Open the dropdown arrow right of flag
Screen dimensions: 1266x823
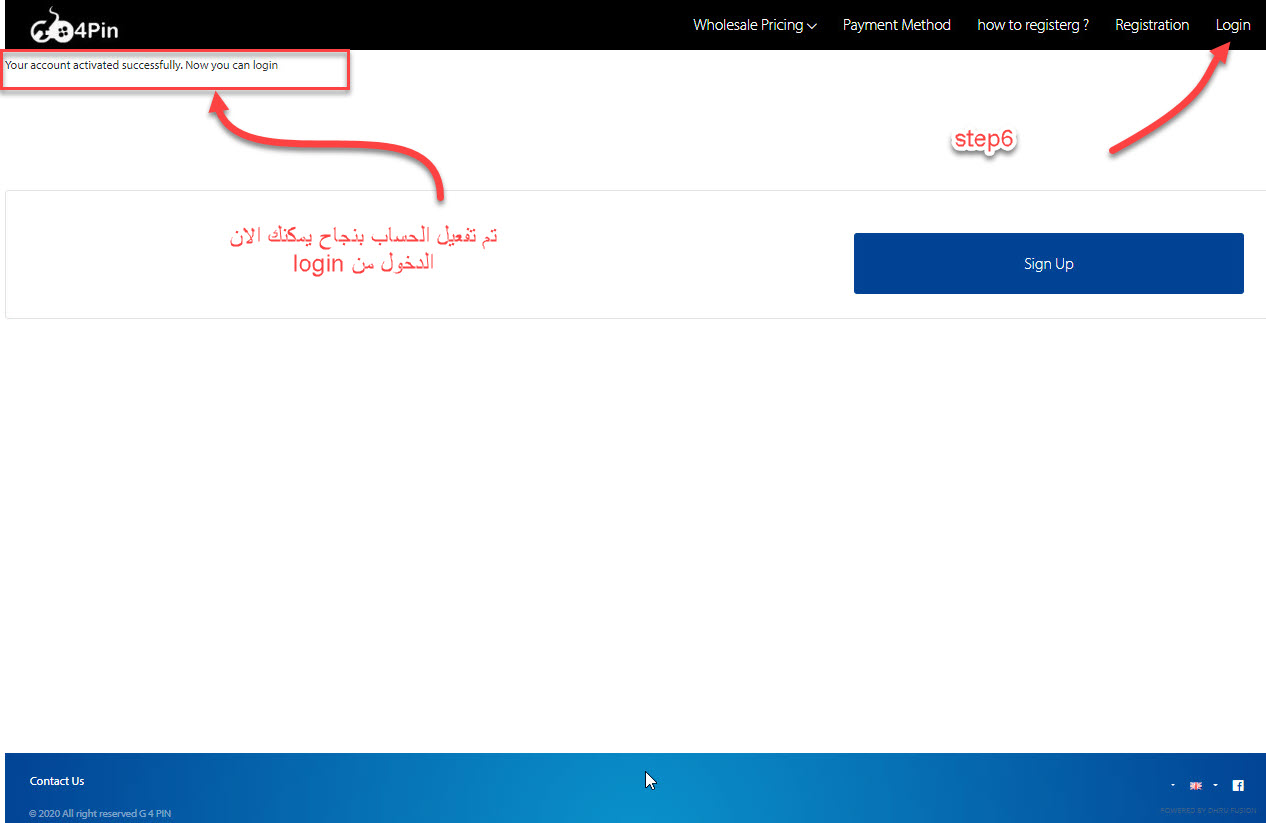1214,786
